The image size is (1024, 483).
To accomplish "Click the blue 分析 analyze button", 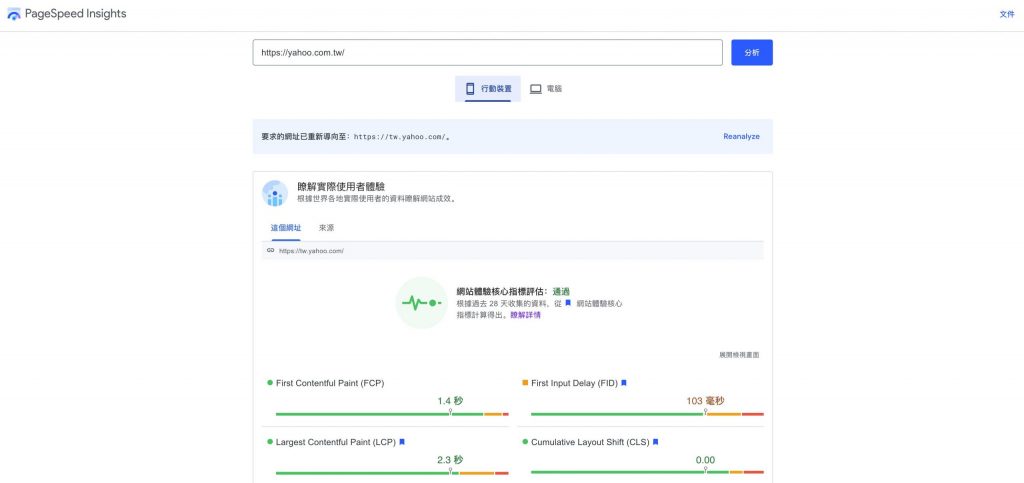I will pyautogui.click(x=752, y=53).
